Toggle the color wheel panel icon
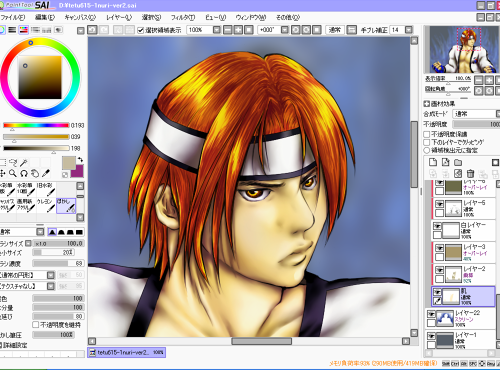This screenshot has height=370, width=500. 2,30
